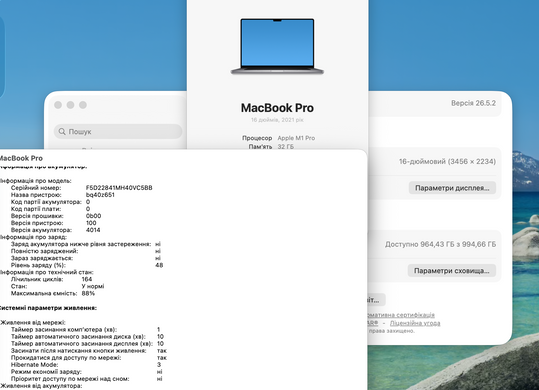Click the Версія 26.5.2 label
The height and width of the screenshot is (390, 539).
(473, 103)
